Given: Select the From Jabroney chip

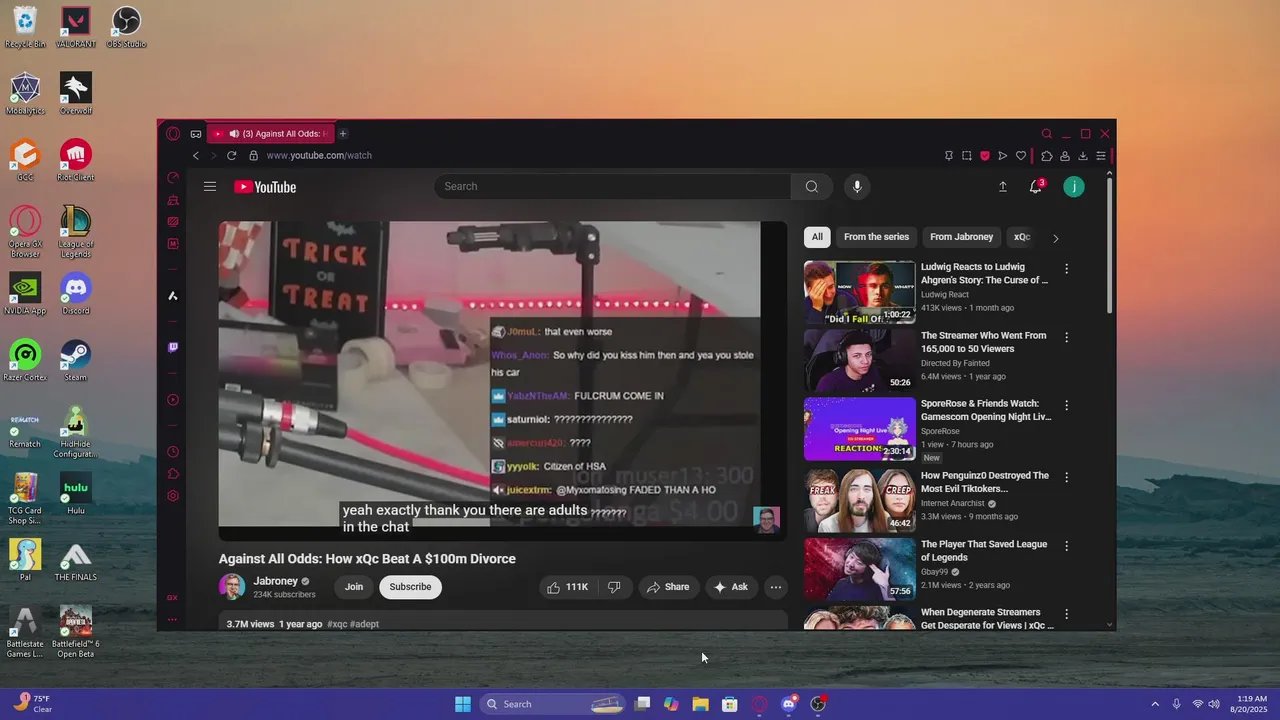Looking at the screenshot, I should 961,237.
